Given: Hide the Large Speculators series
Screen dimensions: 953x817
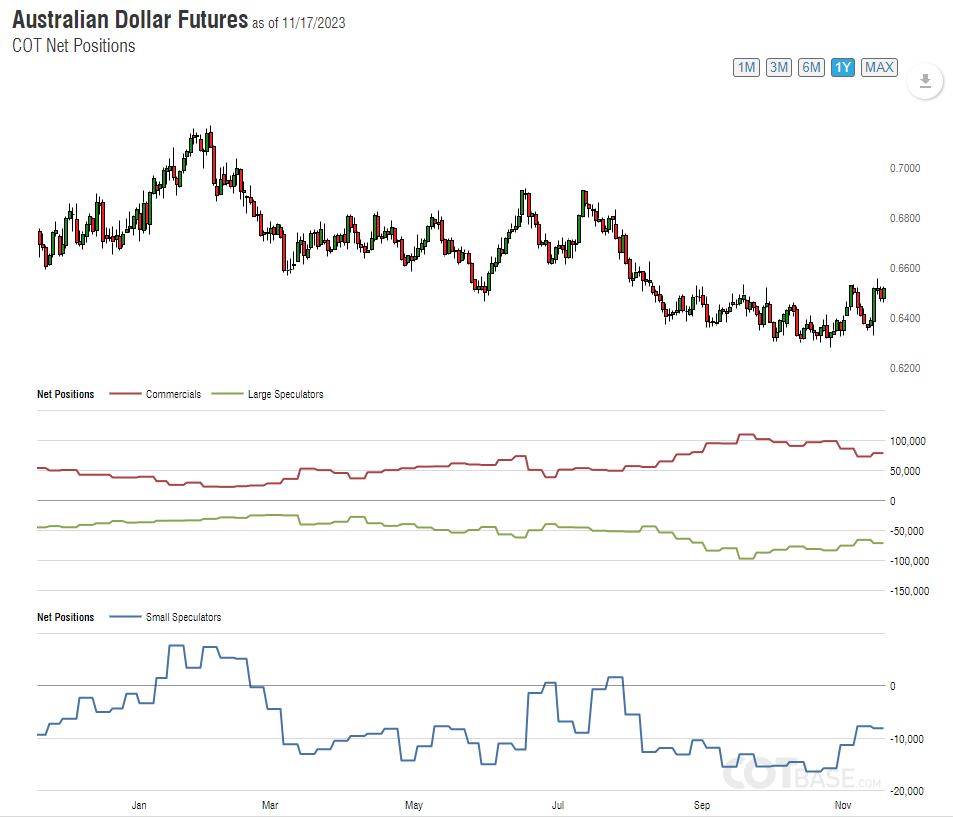Looking at the screenshot, I should (285, 394).
